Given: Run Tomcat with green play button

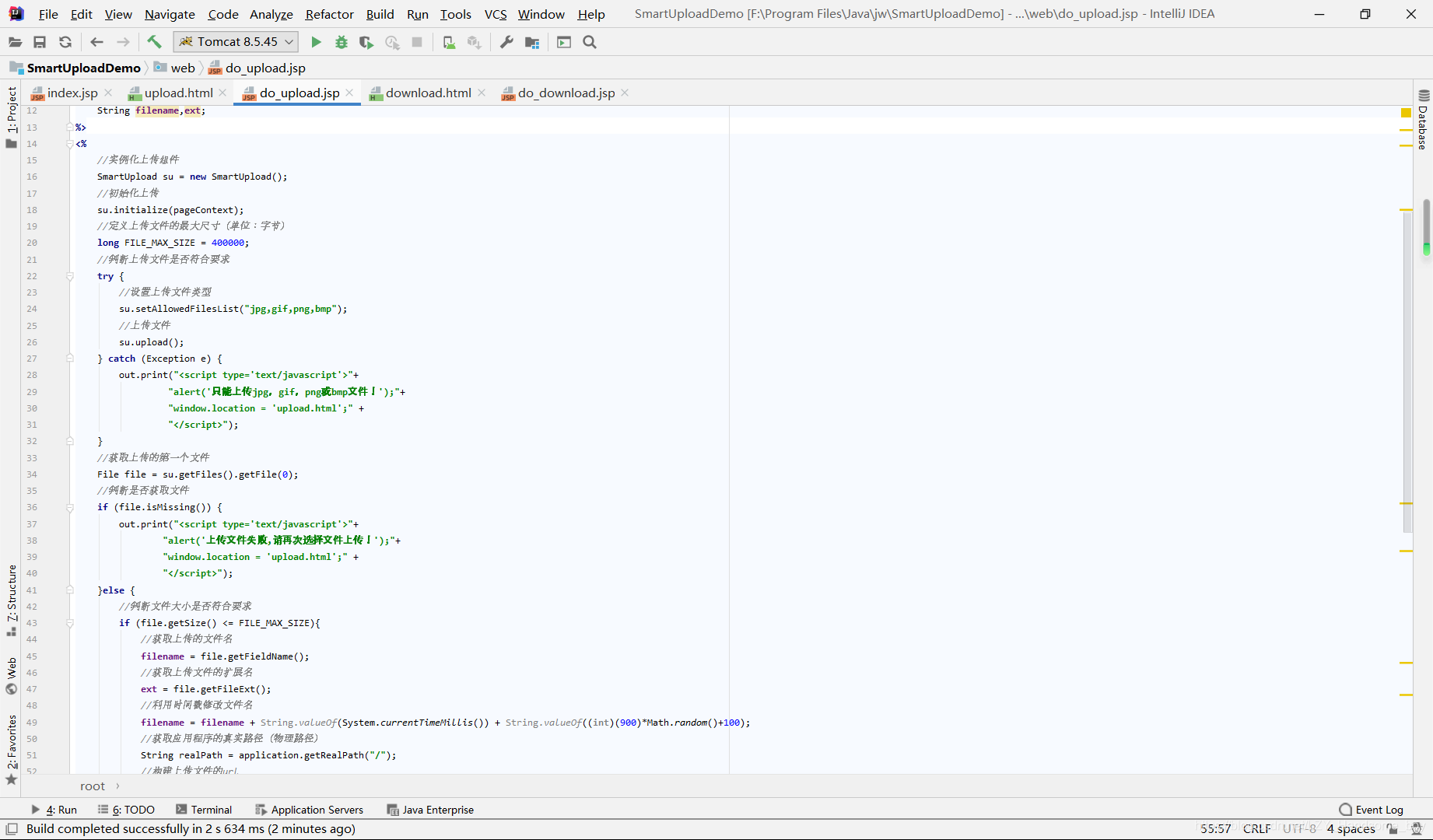Looking at the screenshot, I should click(316, 42).
